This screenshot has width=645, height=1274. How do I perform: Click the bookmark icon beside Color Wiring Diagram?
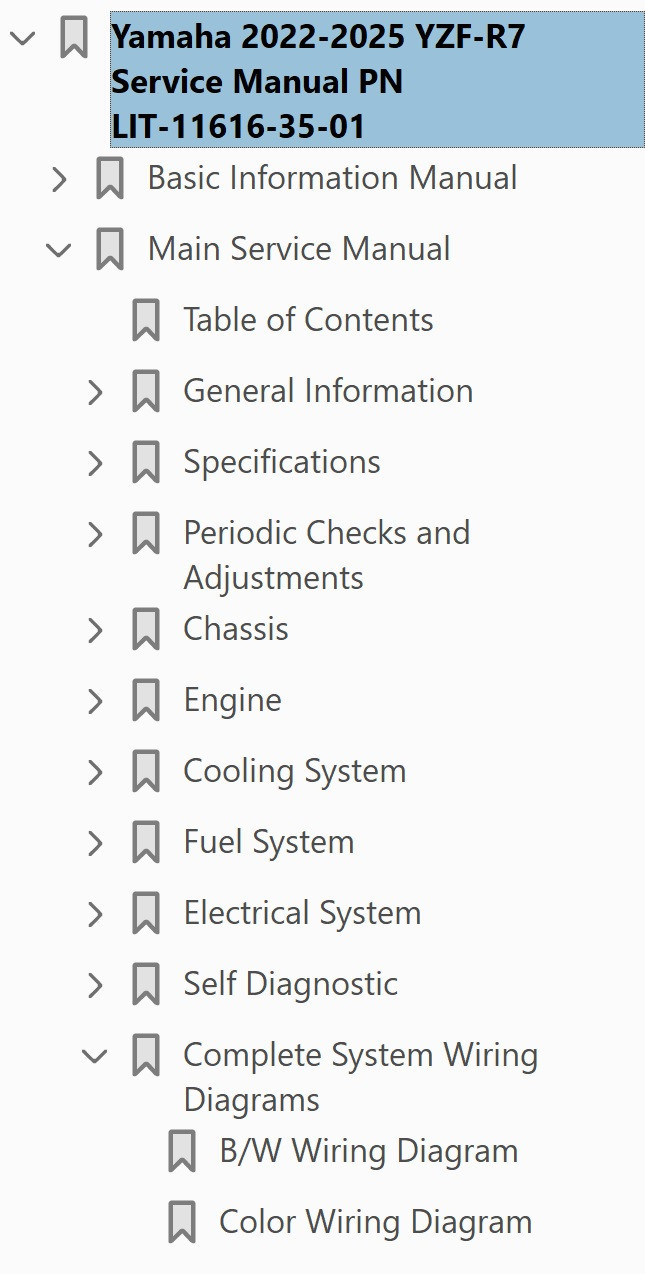182,1221
